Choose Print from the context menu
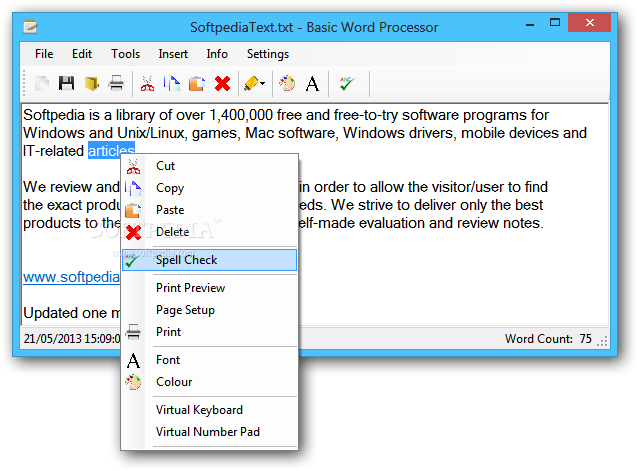The width and height of the screenshot is (638, 471). tap(210, 332)
